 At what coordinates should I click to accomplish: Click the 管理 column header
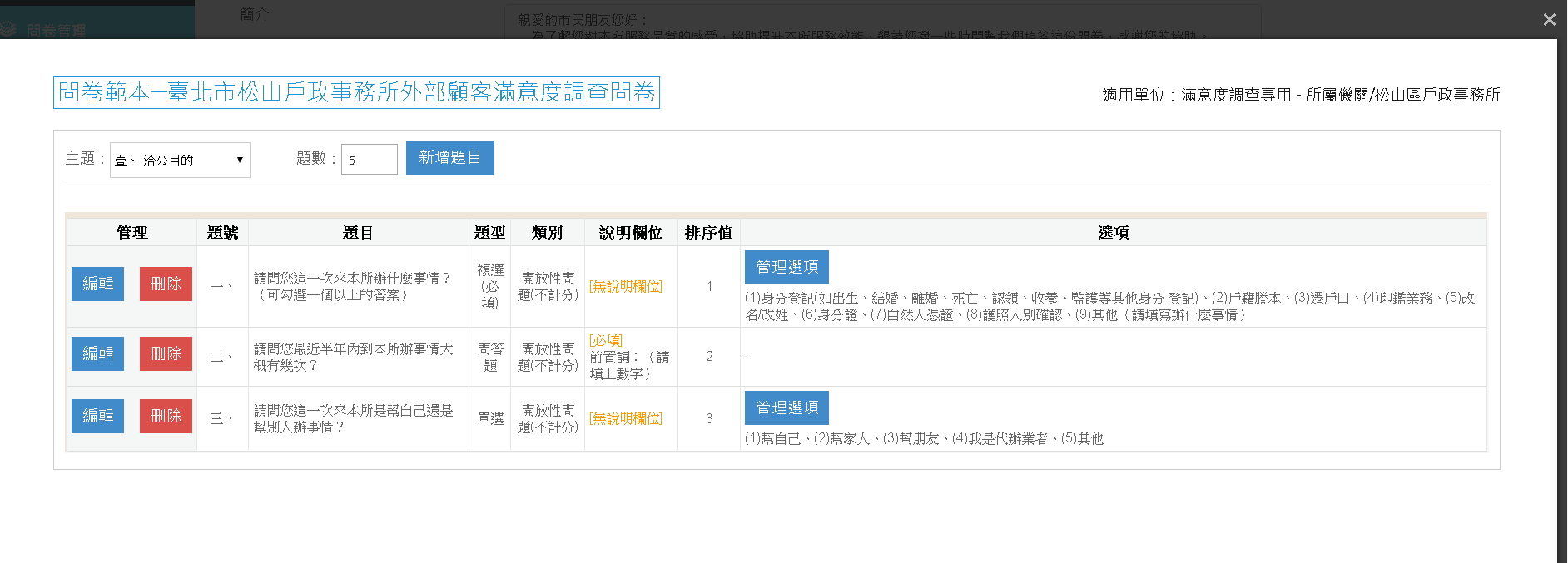tap(131, 233)
